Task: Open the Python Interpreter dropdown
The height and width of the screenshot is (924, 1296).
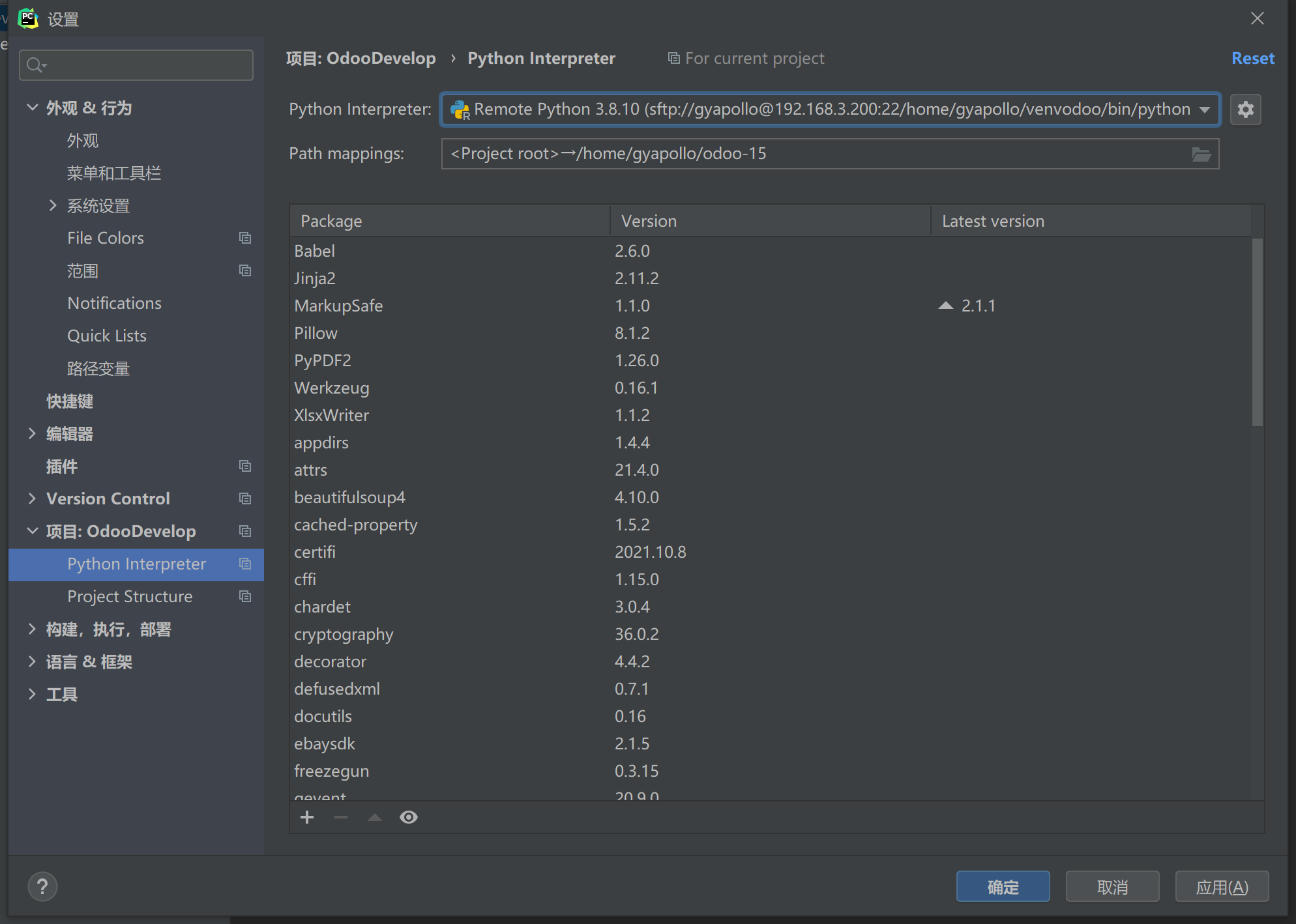Action: pyautogui.click(x=1204, y=109)
